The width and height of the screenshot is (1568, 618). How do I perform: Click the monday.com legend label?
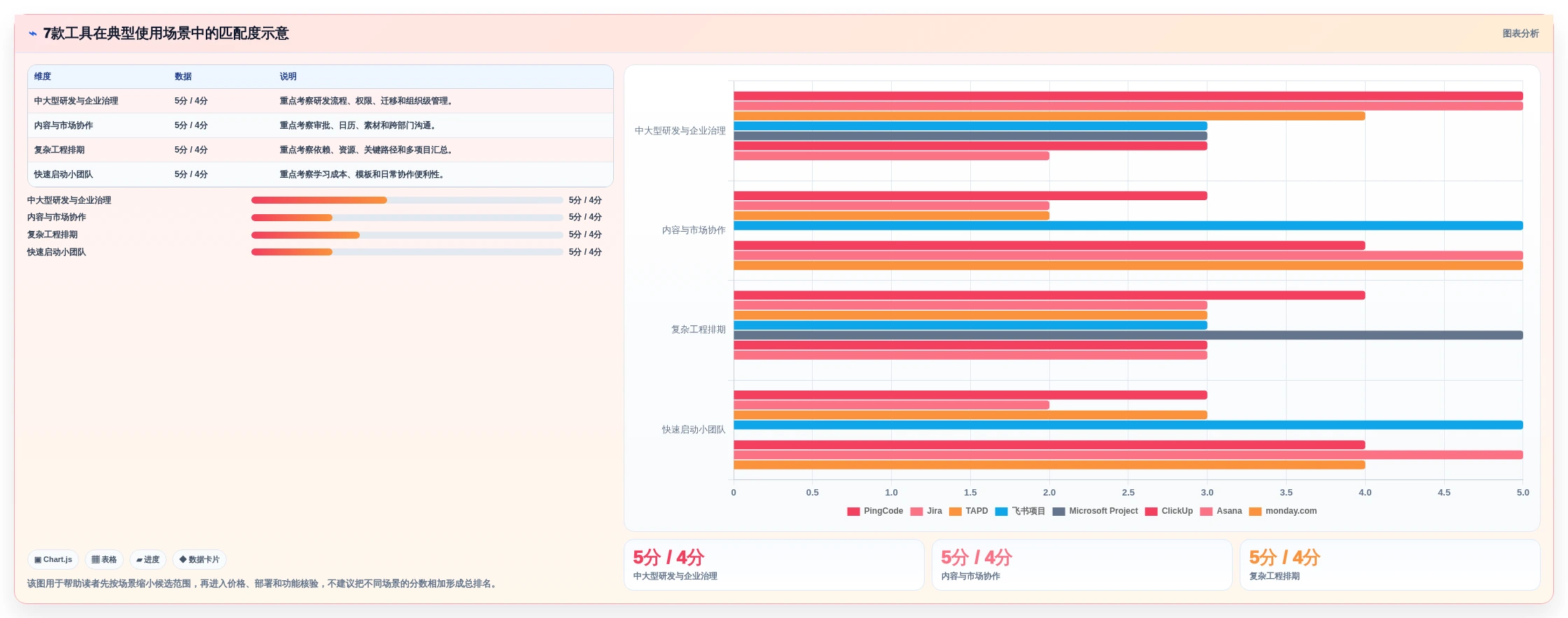tap(1291, 511)
